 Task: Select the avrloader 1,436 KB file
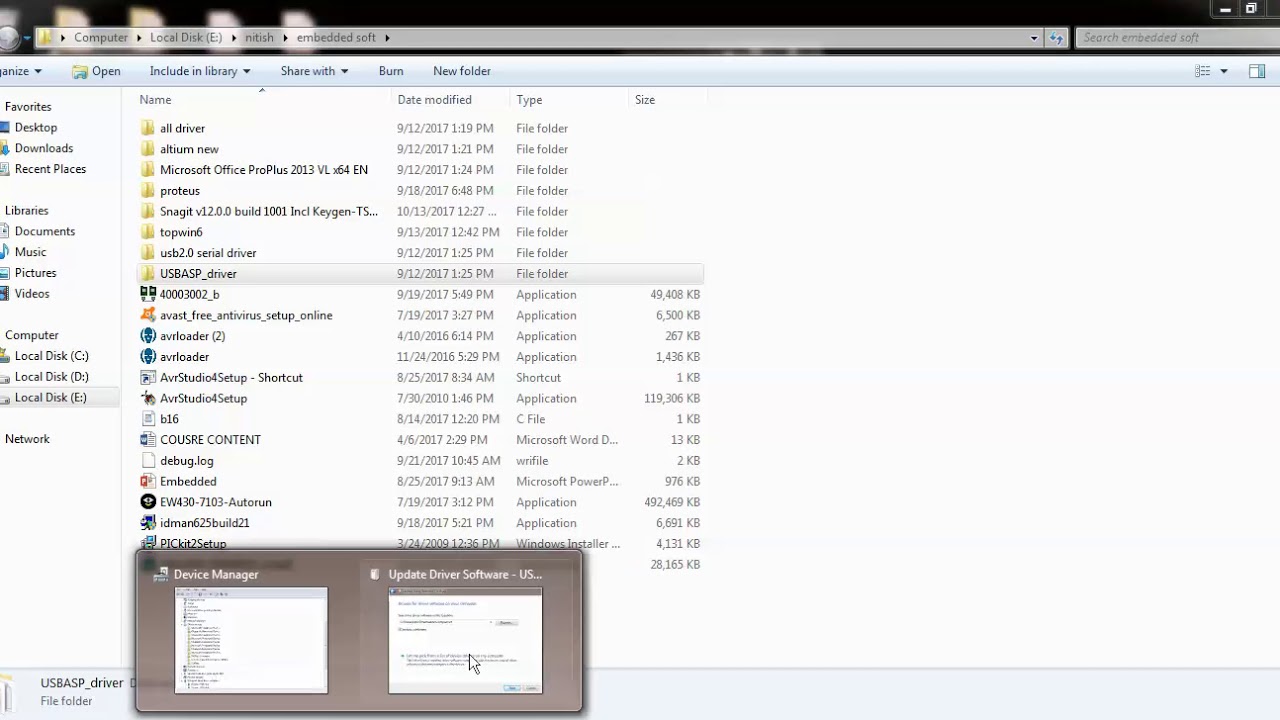click(x=420, y=357)
